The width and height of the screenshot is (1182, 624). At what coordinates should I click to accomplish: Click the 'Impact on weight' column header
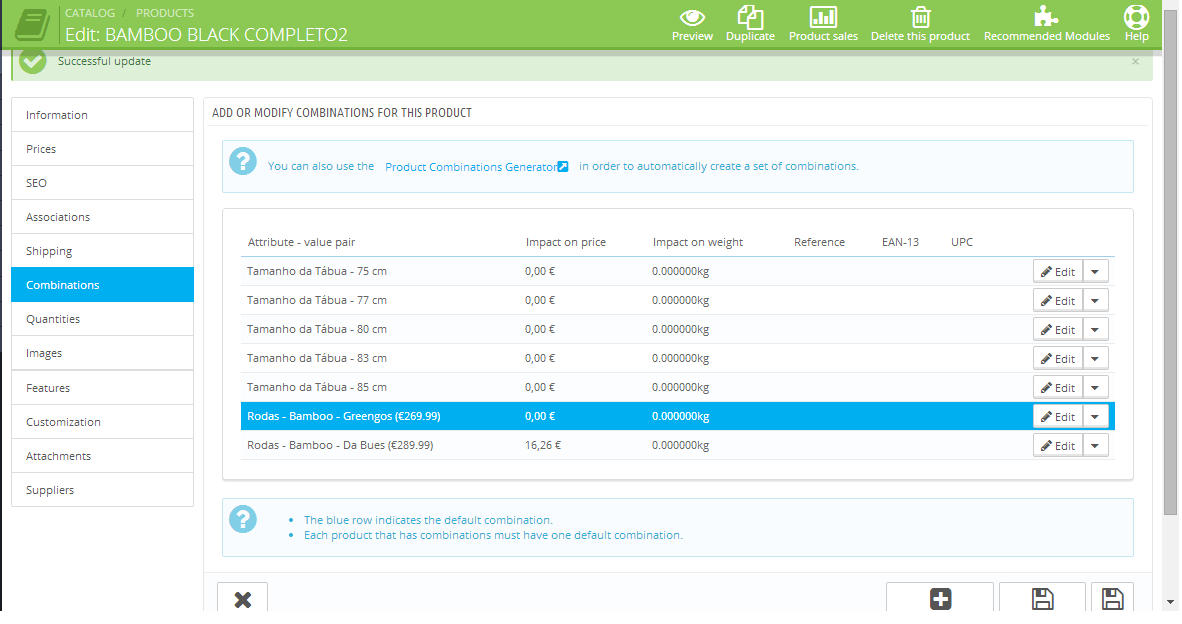click(697, 242)
